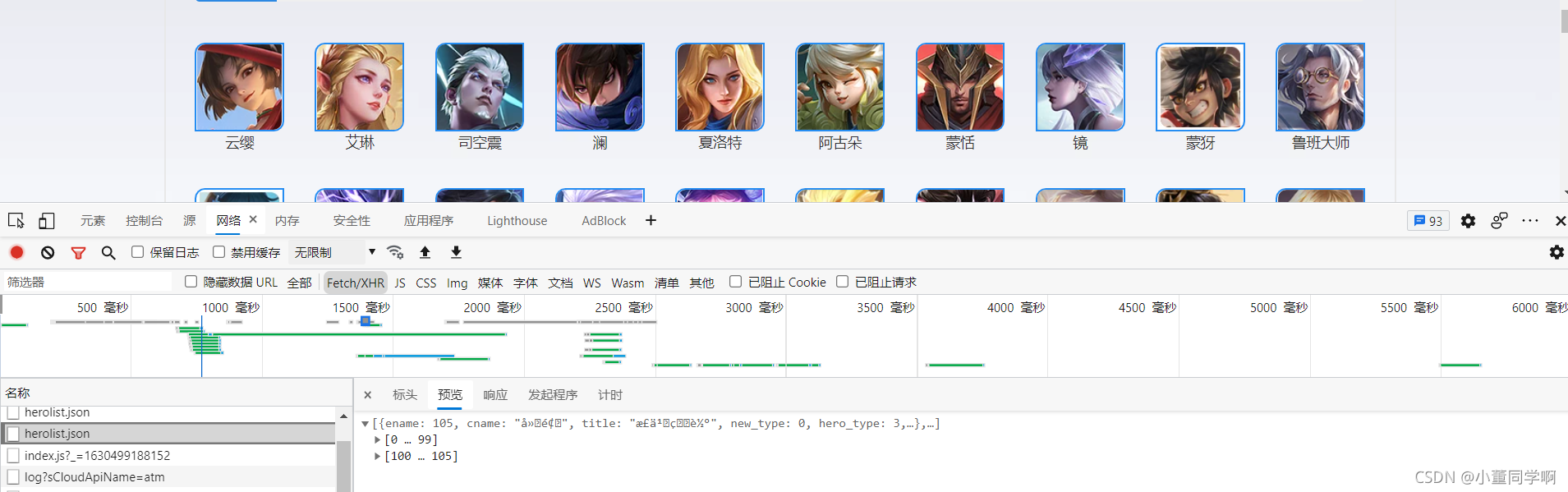
Task: Tick checkbox beside index.js request
Action: tap(13, 455)
